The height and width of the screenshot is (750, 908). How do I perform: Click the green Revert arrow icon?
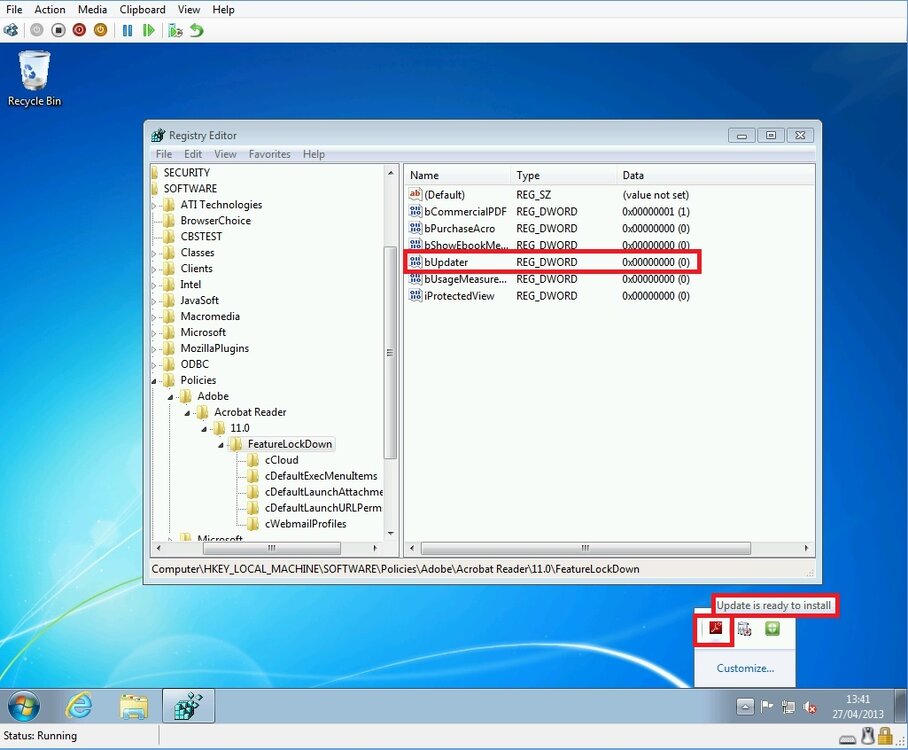point(197,30)
